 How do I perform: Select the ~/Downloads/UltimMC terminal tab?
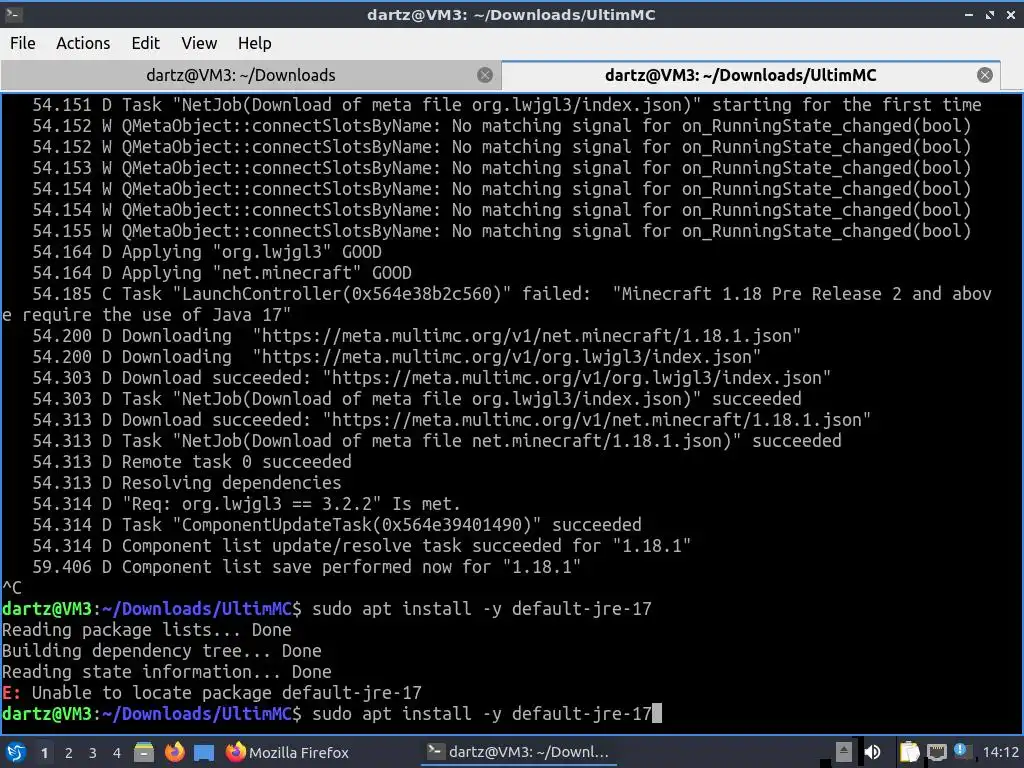741,75
